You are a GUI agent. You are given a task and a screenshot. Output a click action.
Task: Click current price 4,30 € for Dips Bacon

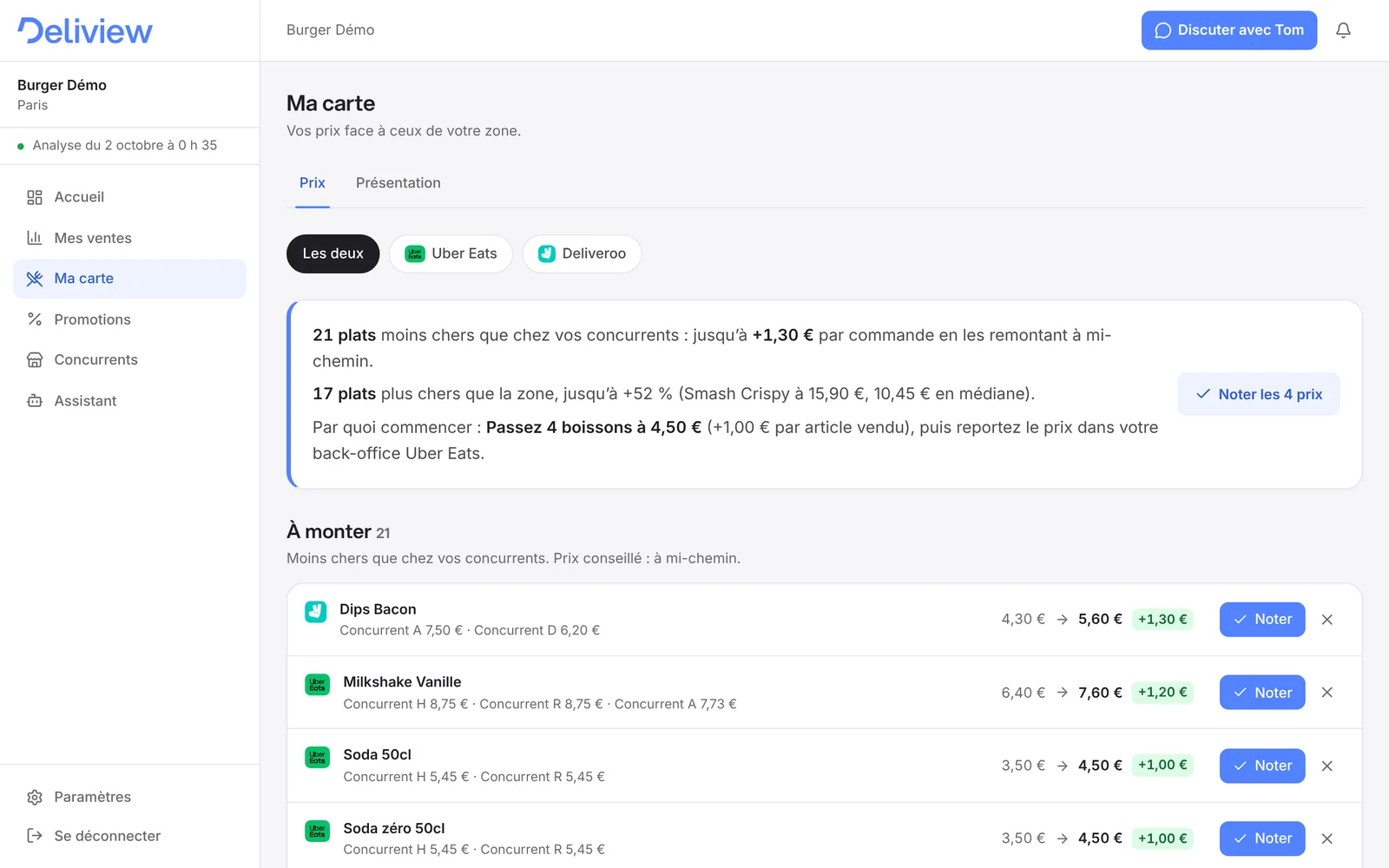[x=1024, y=620]
